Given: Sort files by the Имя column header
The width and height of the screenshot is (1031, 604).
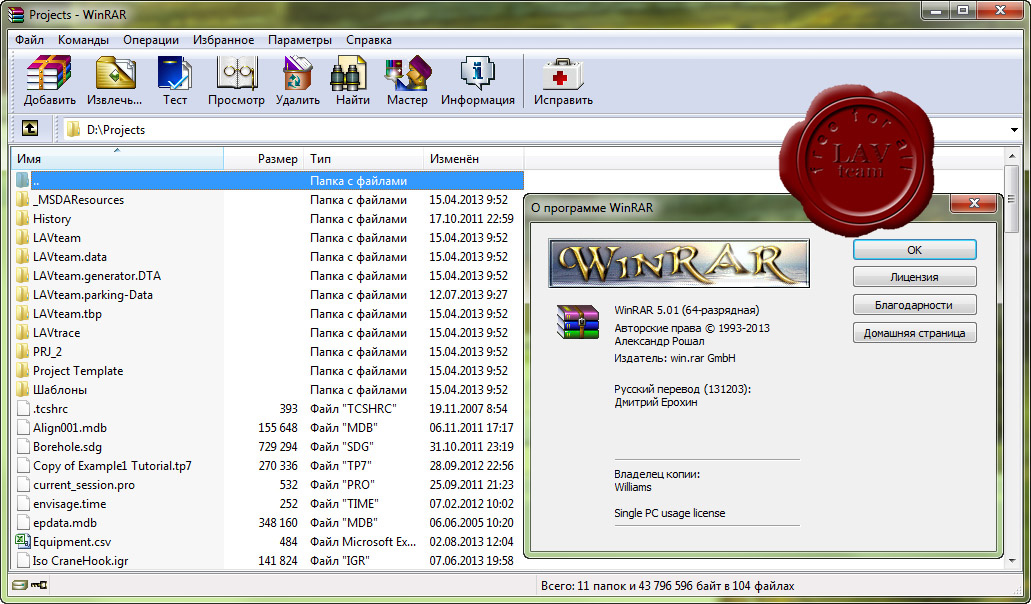Looking at the screenshot, I should tap(117, 158).
